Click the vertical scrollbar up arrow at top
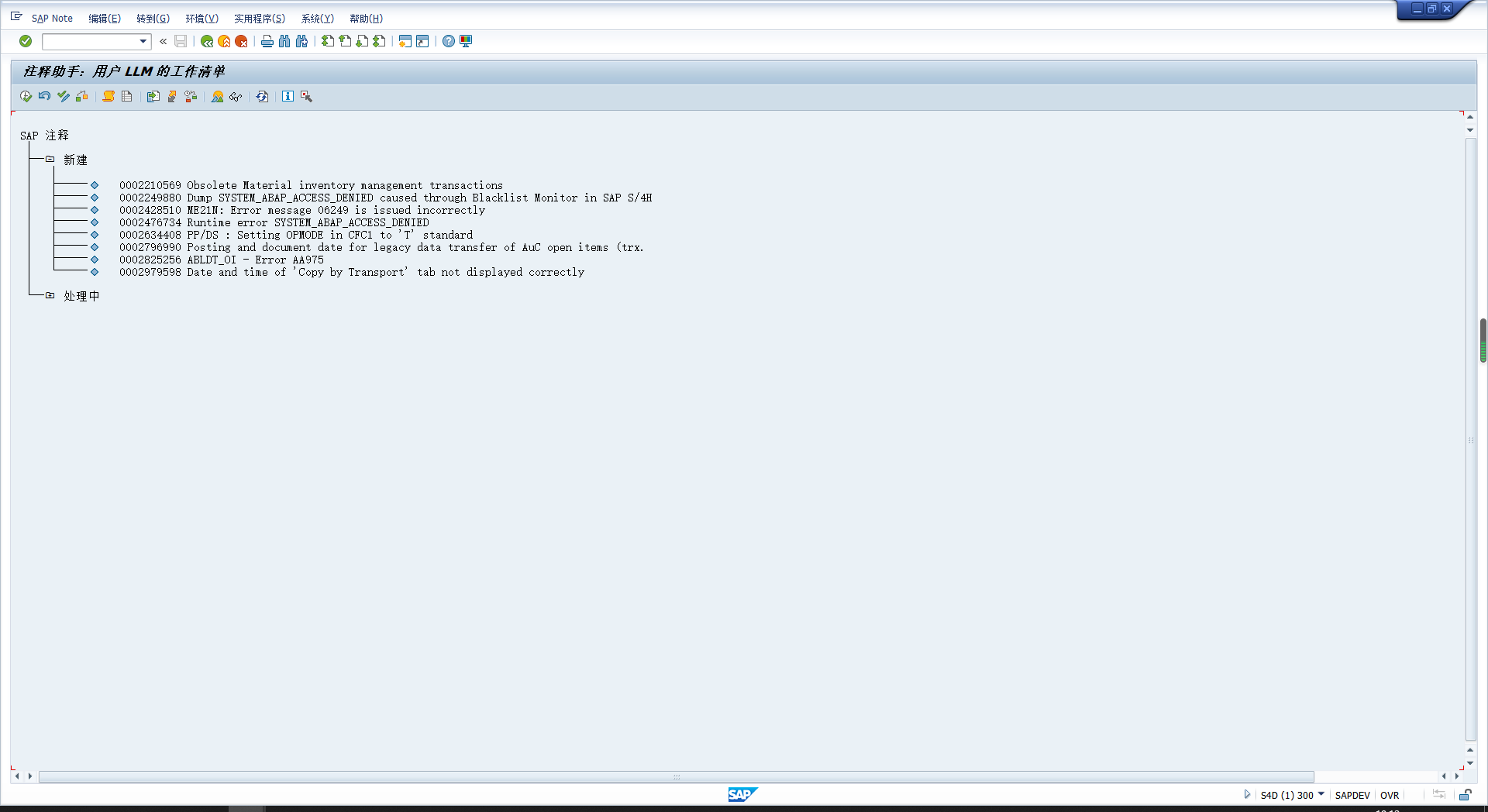The image size is (1488, 812). 1470,116
